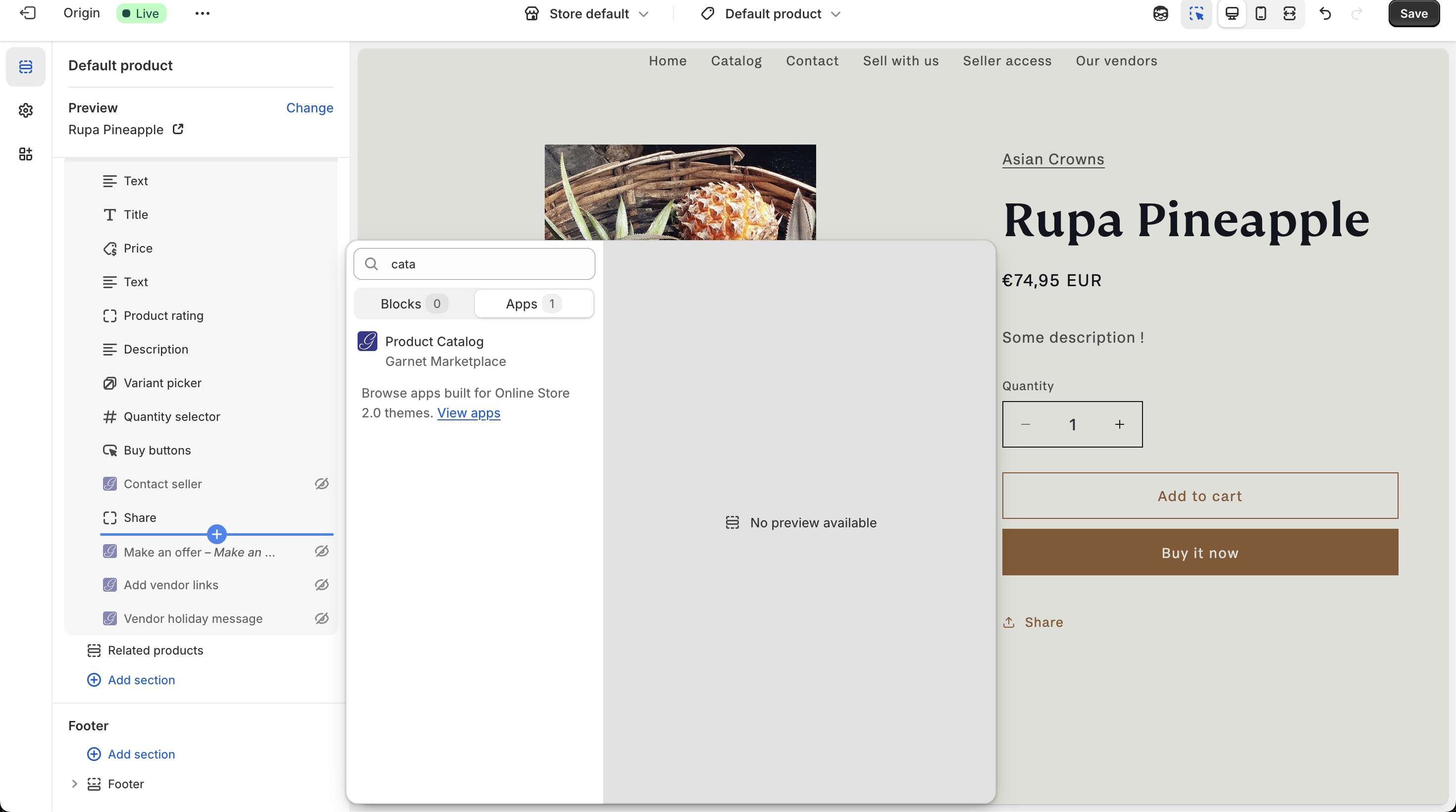Switch to desktop preview

click(1232, 13)
